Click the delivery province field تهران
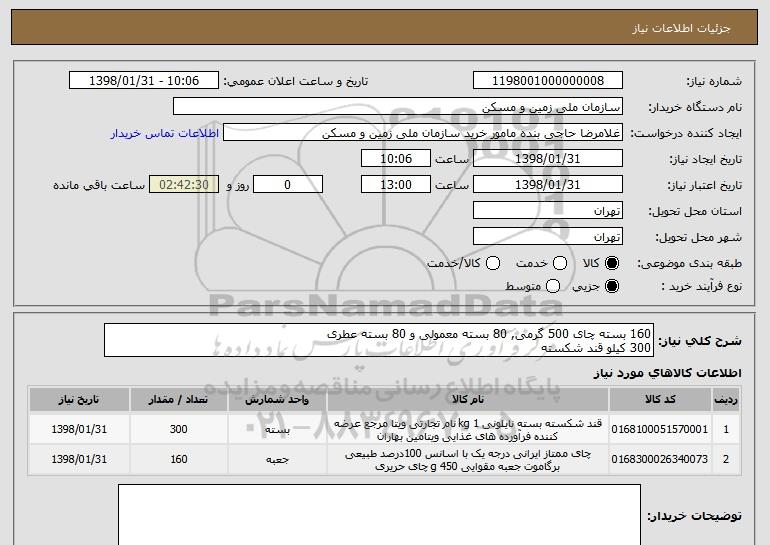Screen dimensions: 770x545 (548, 211)
